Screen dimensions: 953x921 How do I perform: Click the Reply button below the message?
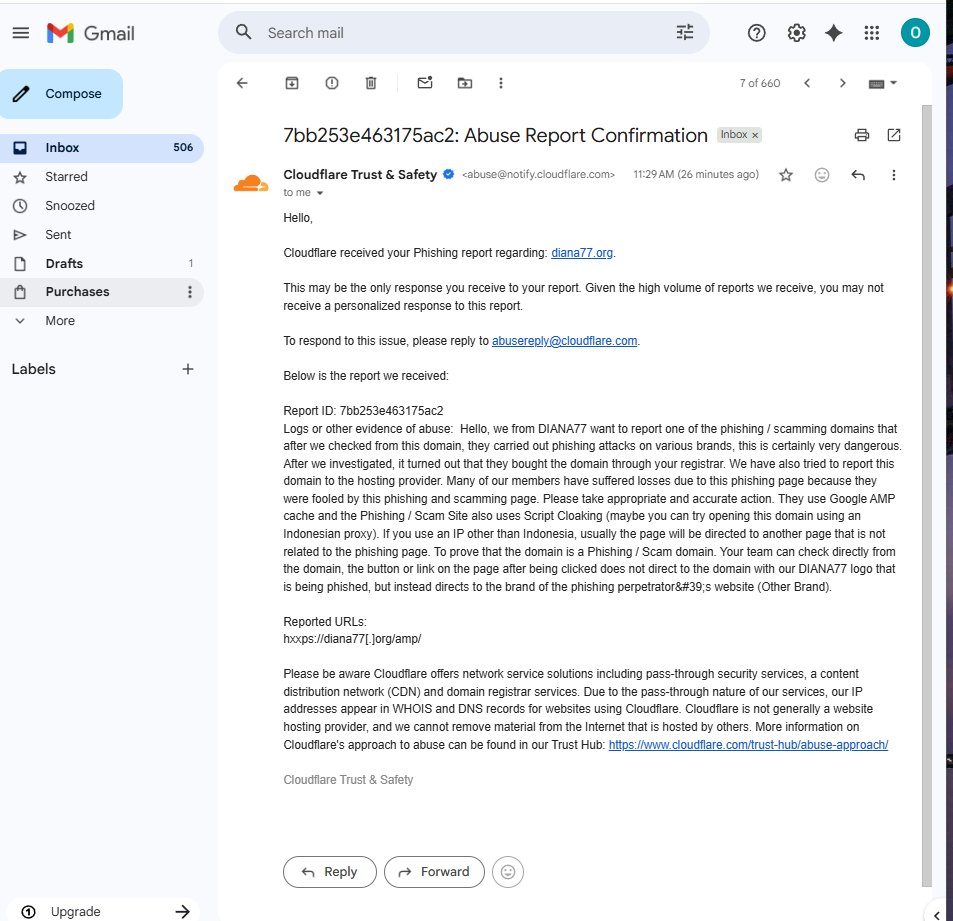pyautogui.click(x=329, y=872)
